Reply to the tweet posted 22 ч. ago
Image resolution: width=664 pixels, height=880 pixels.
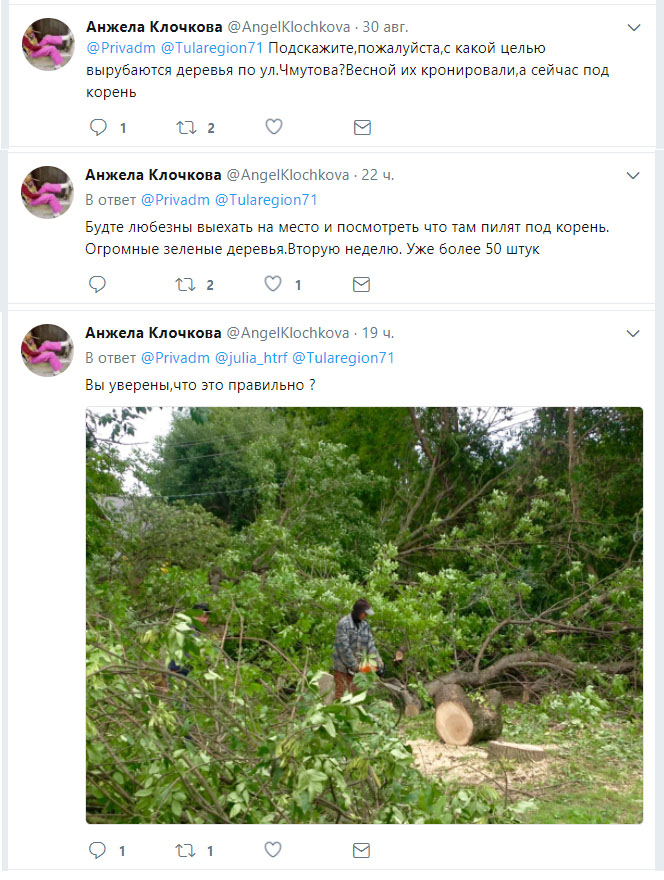(x=98, y=285)
